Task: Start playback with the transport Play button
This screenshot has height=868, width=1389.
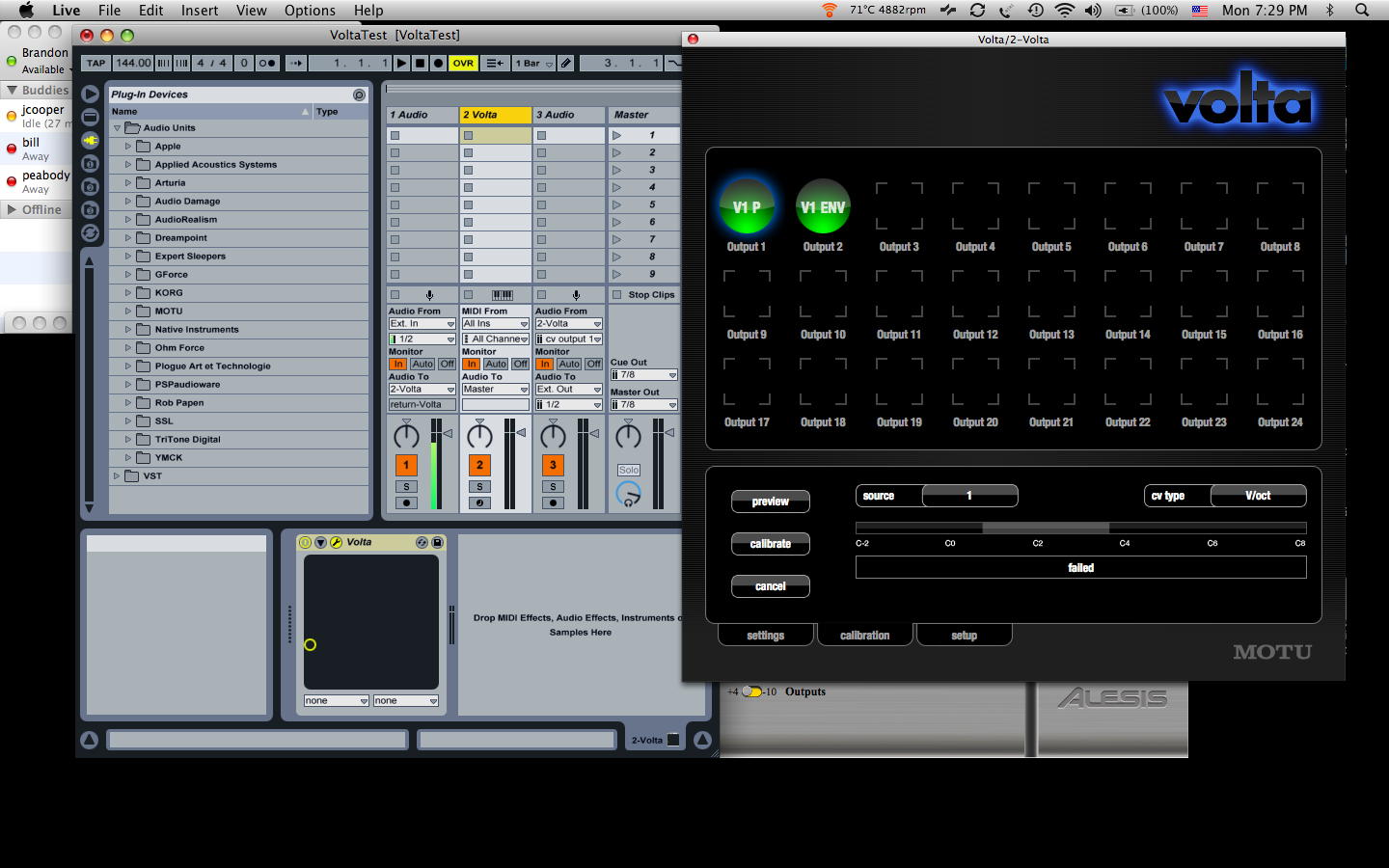Action: [402, 63]
